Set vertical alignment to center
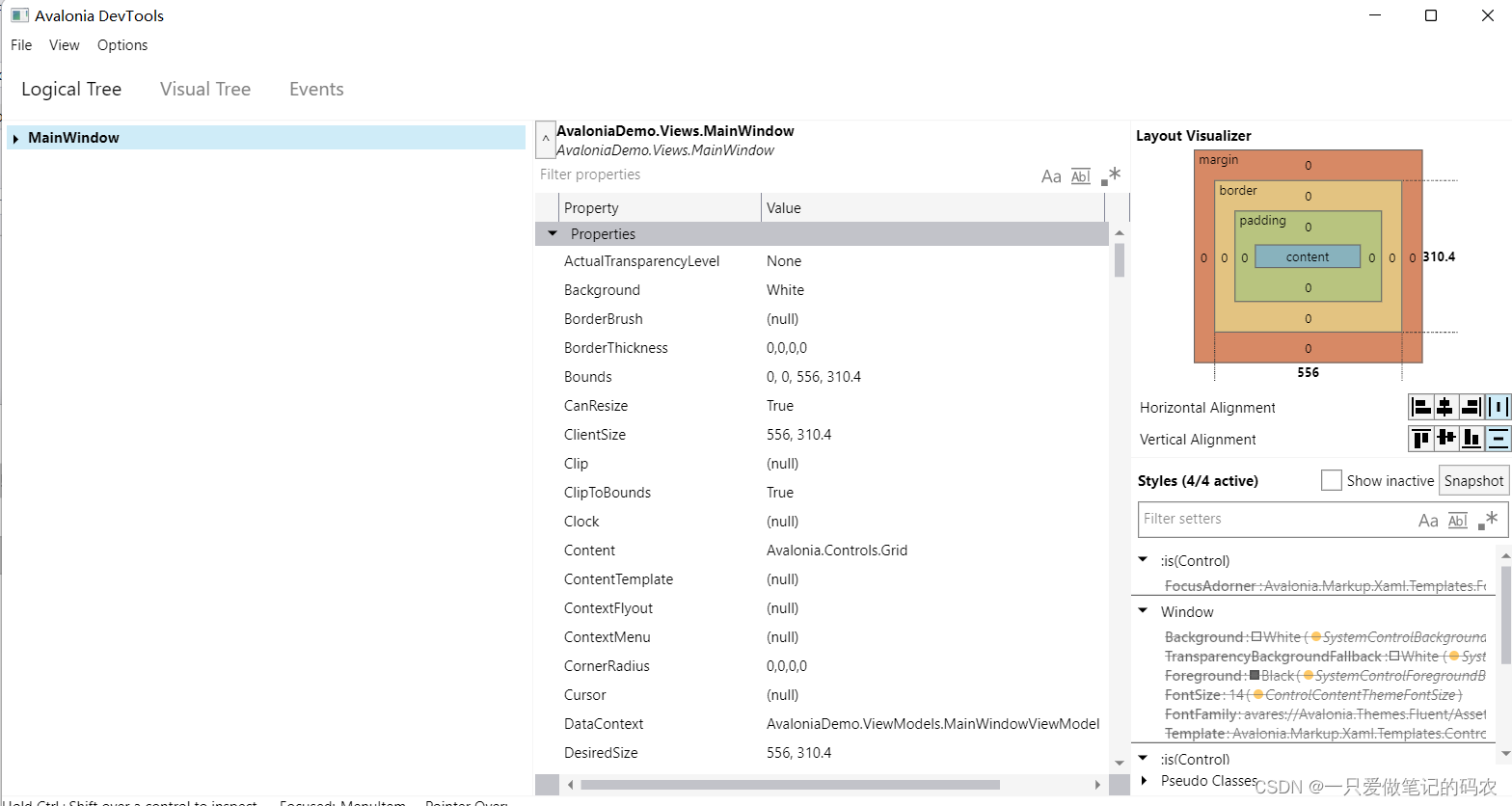The image size is (1512, 806). pyautogui.click(x=1445, y=439)
